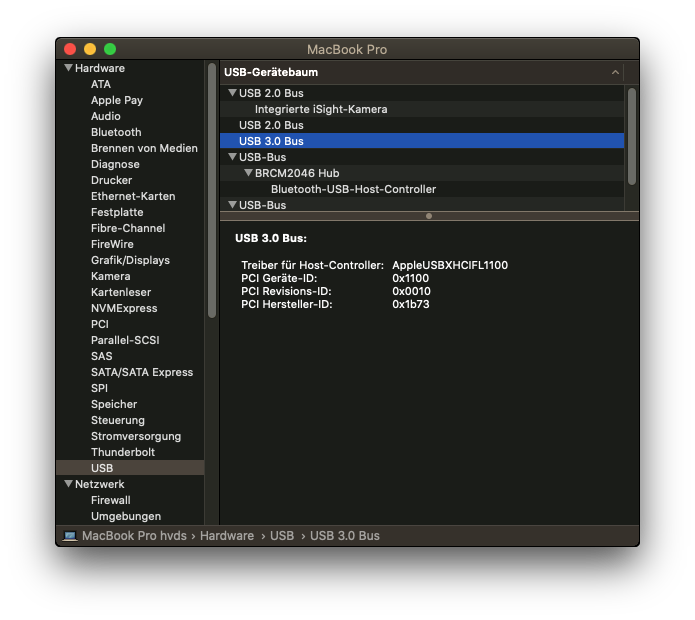Collapse the USB-Bus triangle at list bottom

tap(232, 205)
